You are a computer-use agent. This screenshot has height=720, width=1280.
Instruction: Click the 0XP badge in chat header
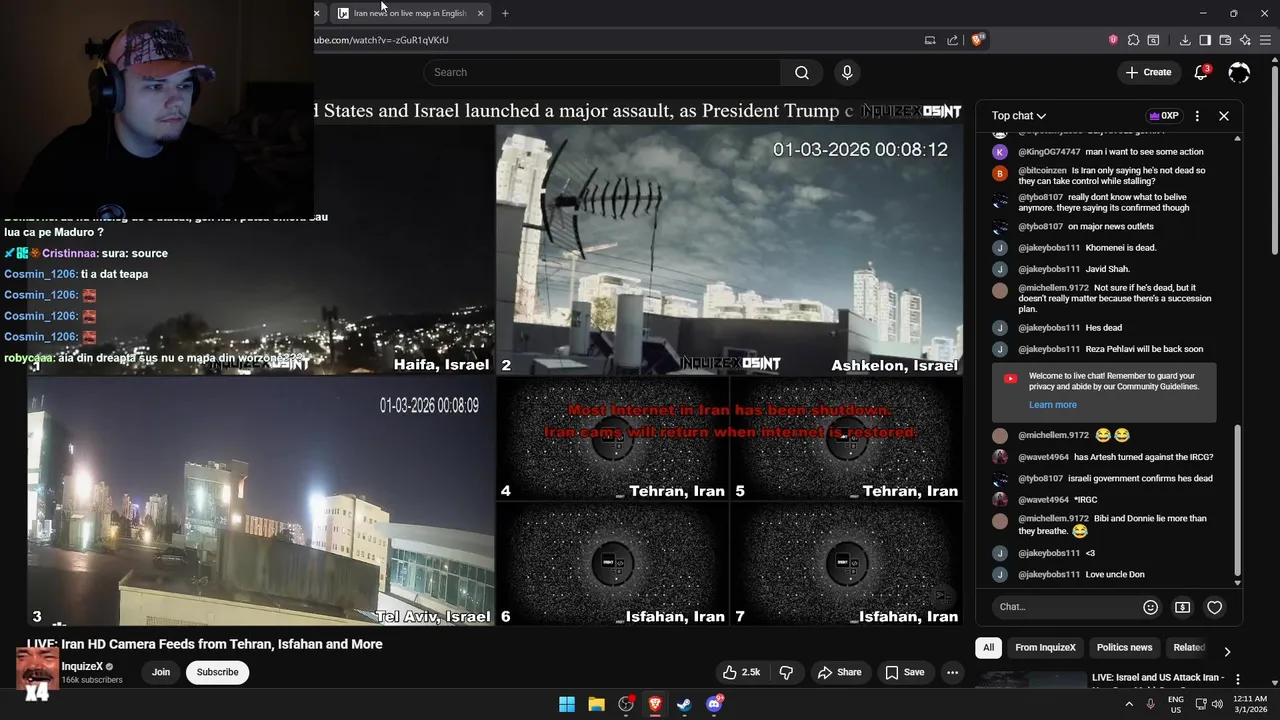pyautogui.click(x=1164, y=116)
